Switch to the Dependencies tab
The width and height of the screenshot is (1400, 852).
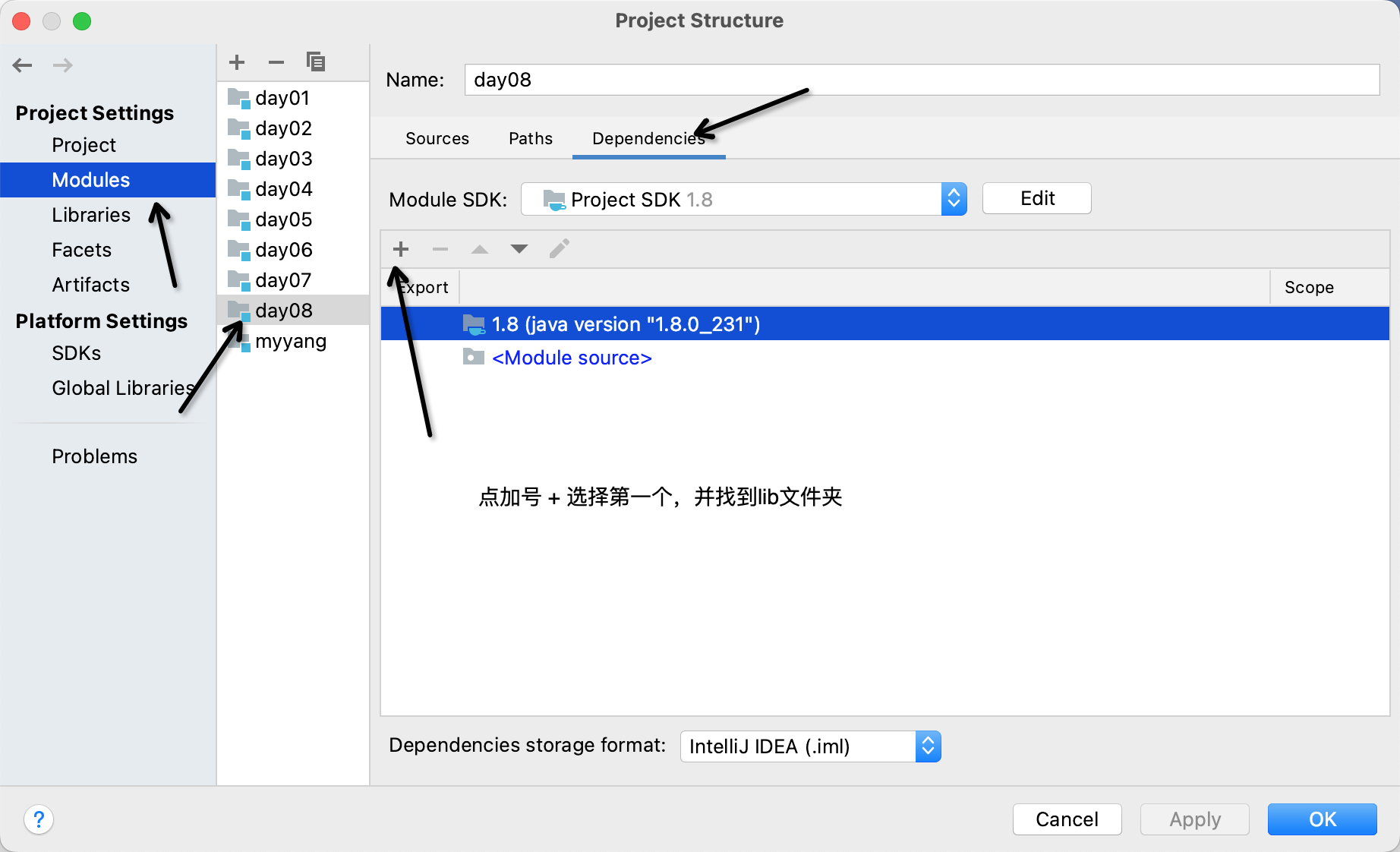[649, 138]
